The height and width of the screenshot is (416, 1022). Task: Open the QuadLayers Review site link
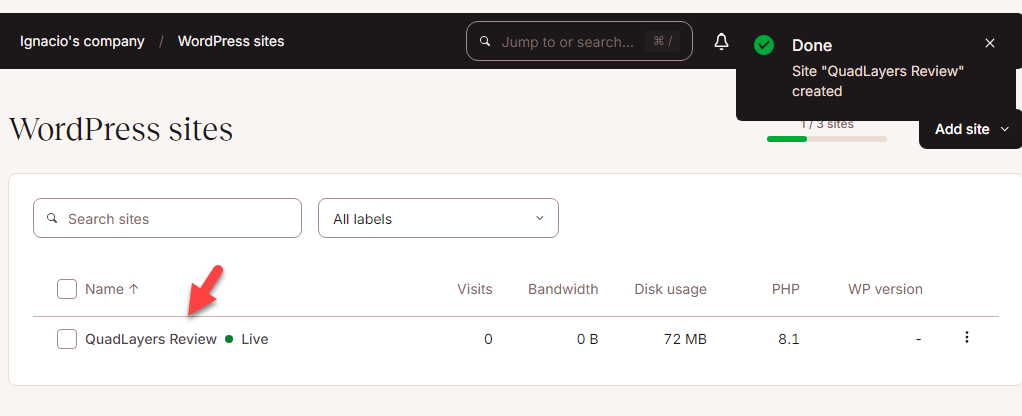point(151,339)
